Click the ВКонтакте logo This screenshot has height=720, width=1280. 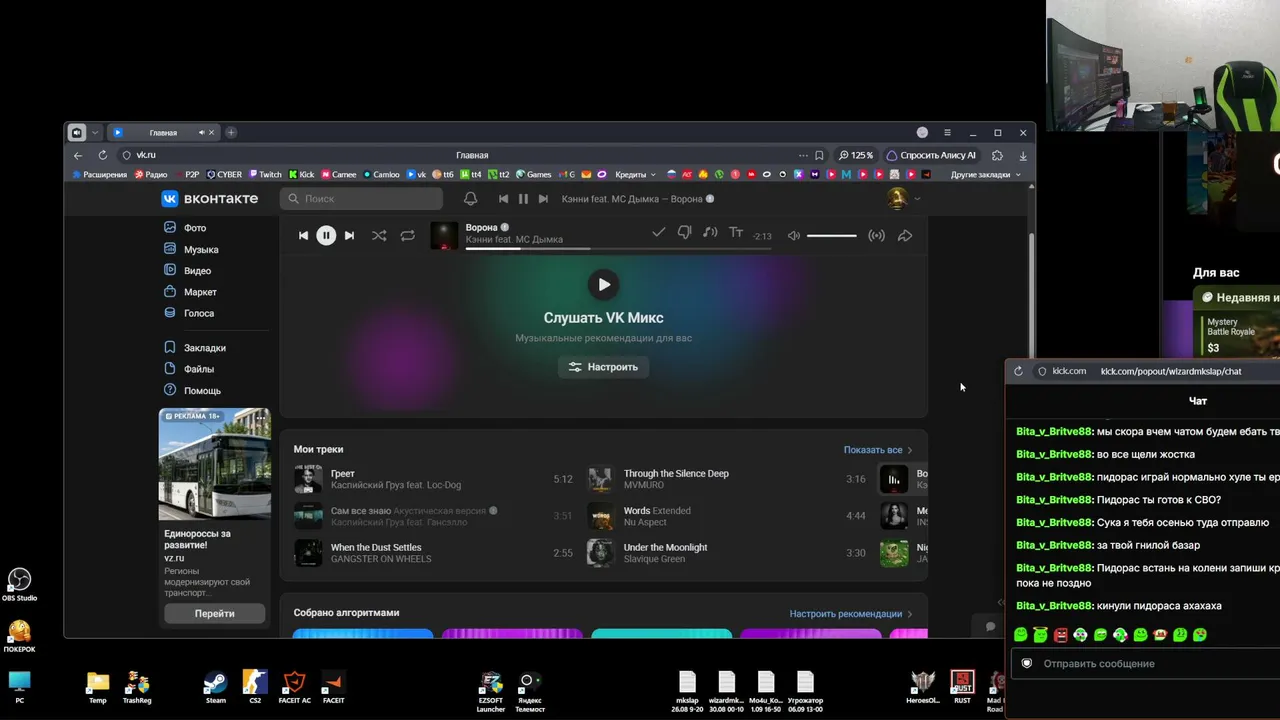tap(210, 199)
